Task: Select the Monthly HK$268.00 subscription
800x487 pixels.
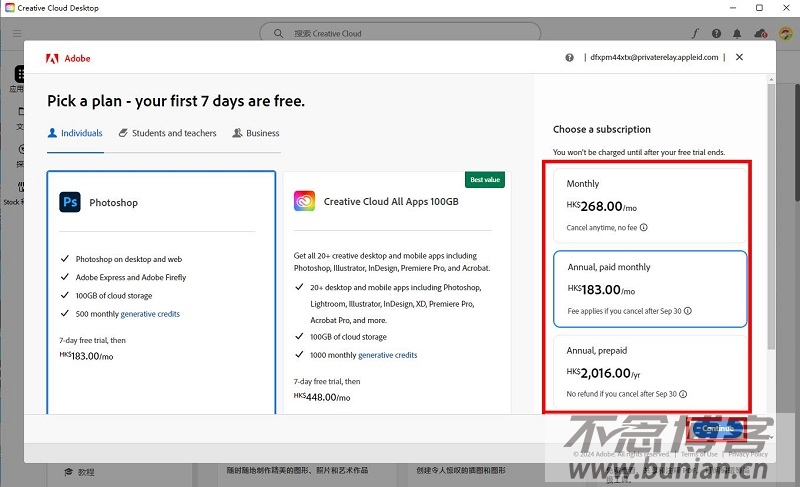Action: point(650,205)
